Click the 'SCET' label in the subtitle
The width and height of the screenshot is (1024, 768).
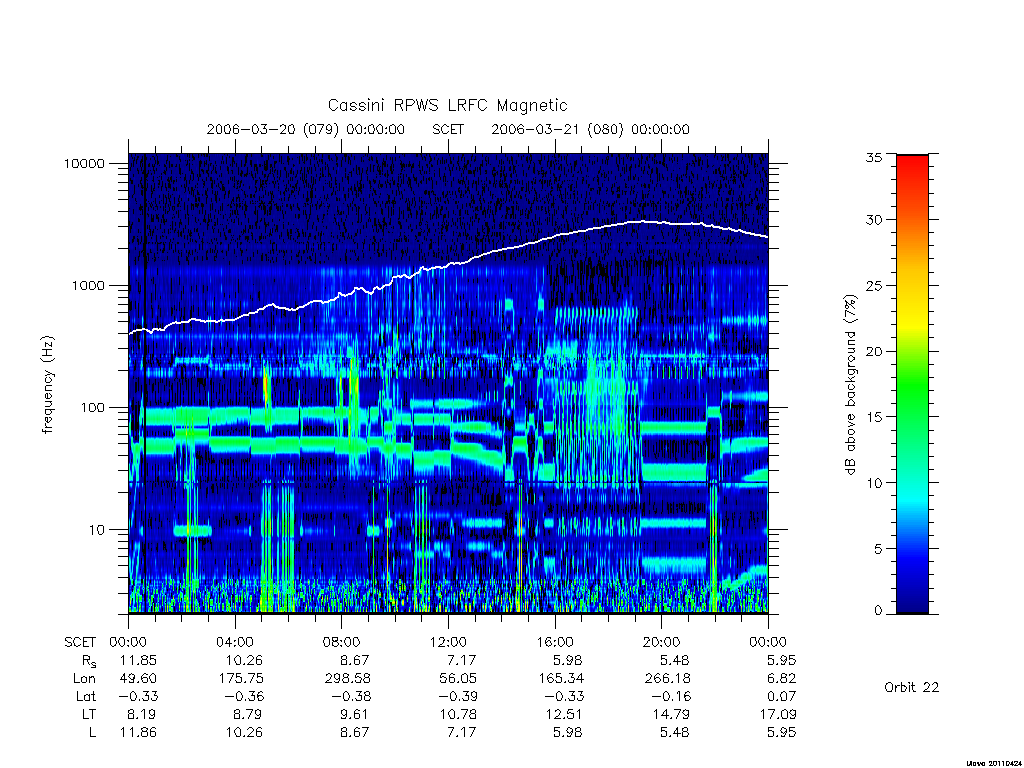tap(448, 129)
